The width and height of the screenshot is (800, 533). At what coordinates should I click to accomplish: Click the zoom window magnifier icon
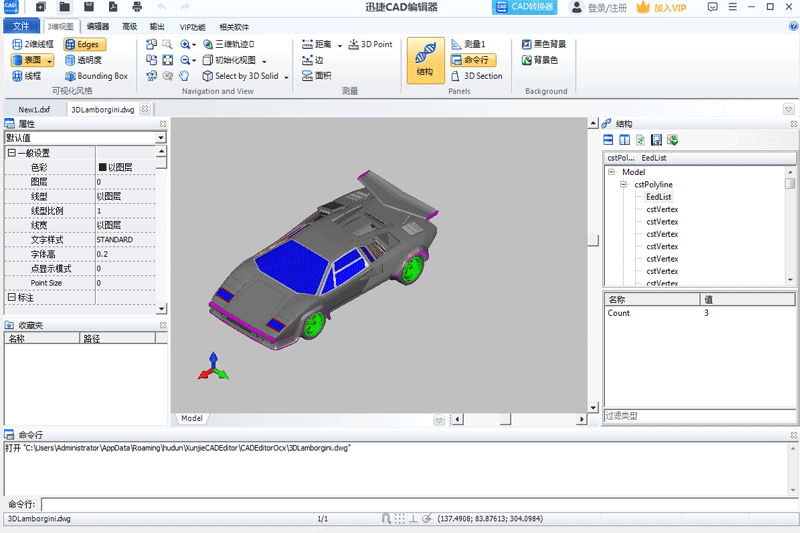pos(167,44)
